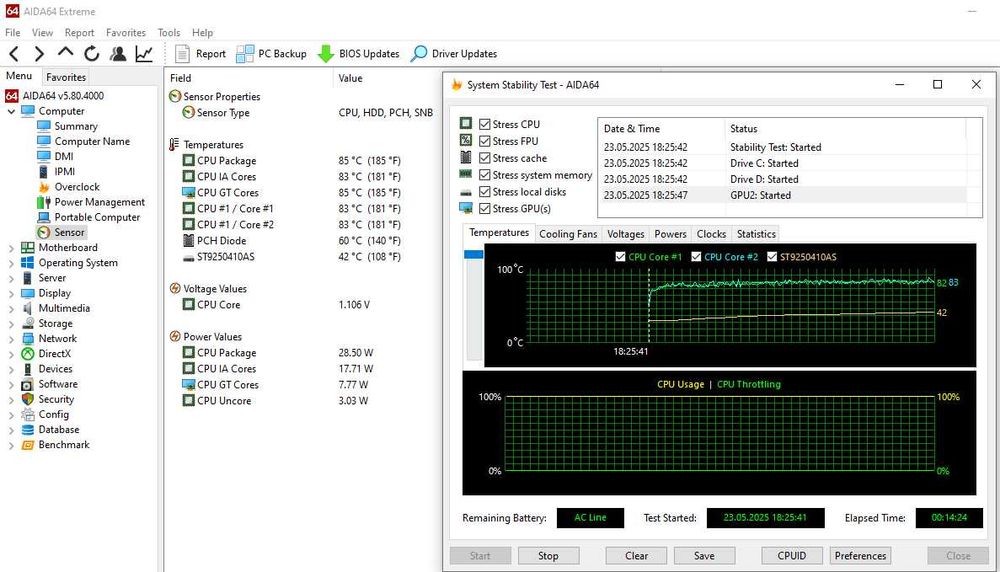Click the PCH Diode chip icon
The width and height of the screenshot is (1000, 572).
click(188, 240)
